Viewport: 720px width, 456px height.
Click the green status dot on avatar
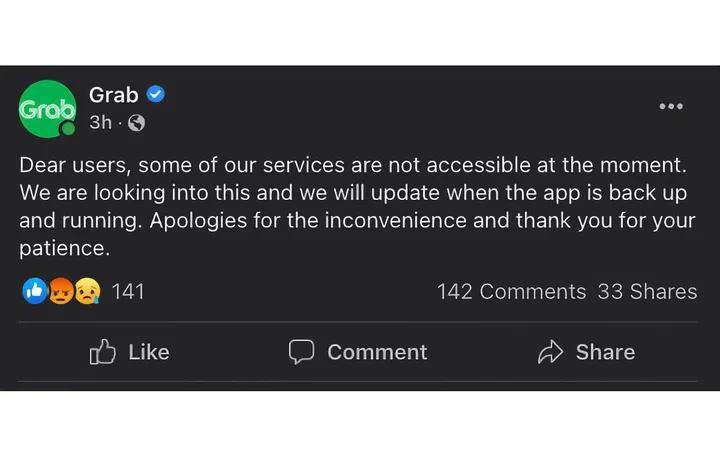coord(68,129)
